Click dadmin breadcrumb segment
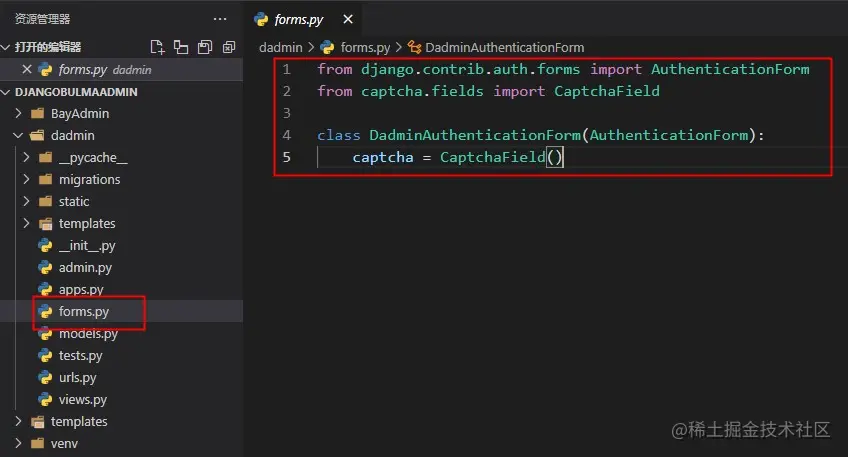The image size is (848, 457). point(280,48)
